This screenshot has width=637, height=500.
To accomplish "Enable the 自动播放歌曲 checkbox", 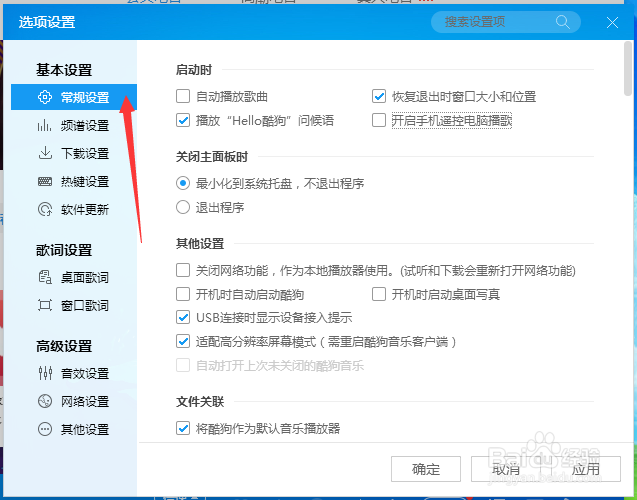I will (183, 96).
